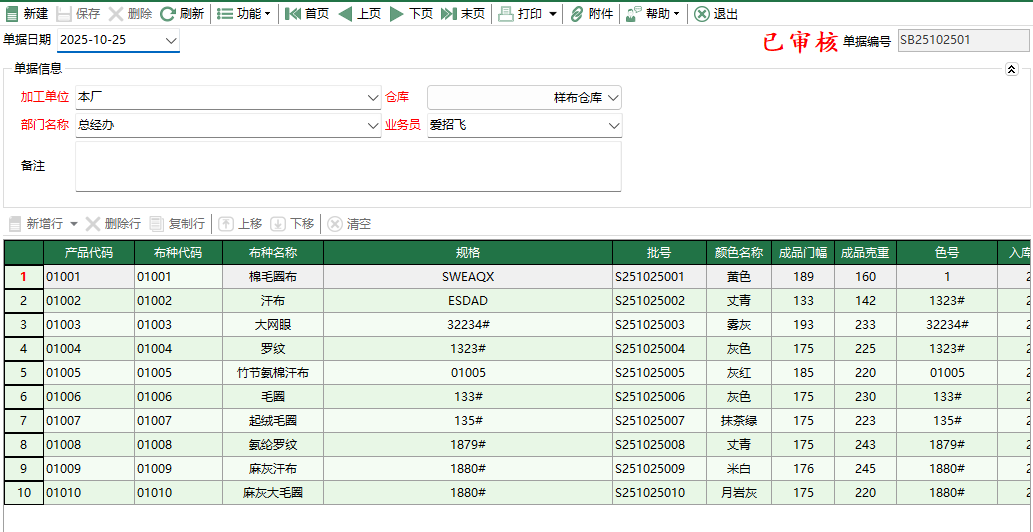Open the 部门名称 dropdown
Screen dimensions: 1033x532
[x=373, y=124]
